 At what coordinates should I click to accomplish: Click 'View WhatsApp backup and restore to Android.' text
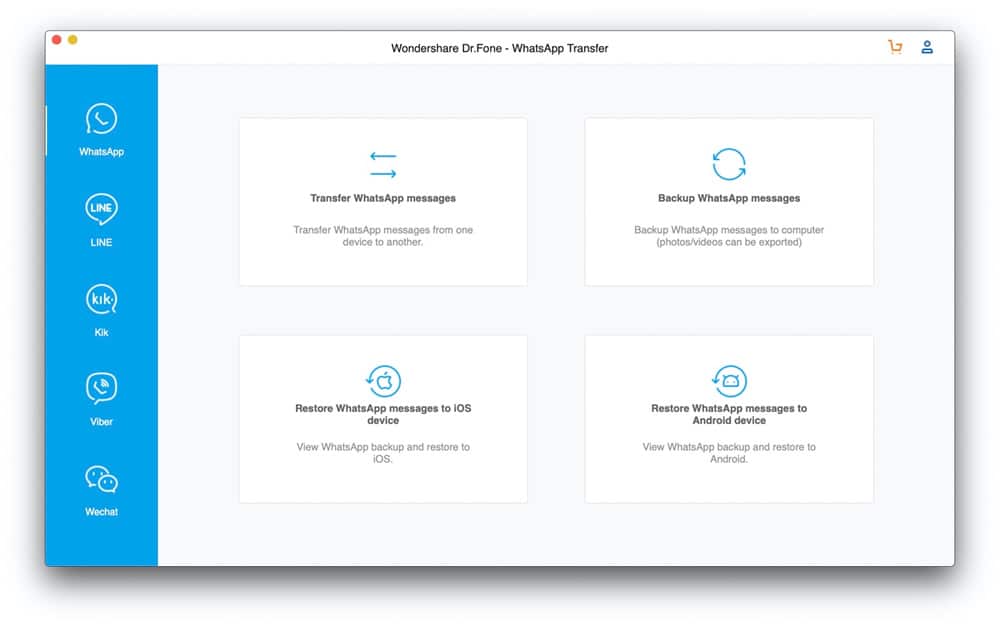729,453
